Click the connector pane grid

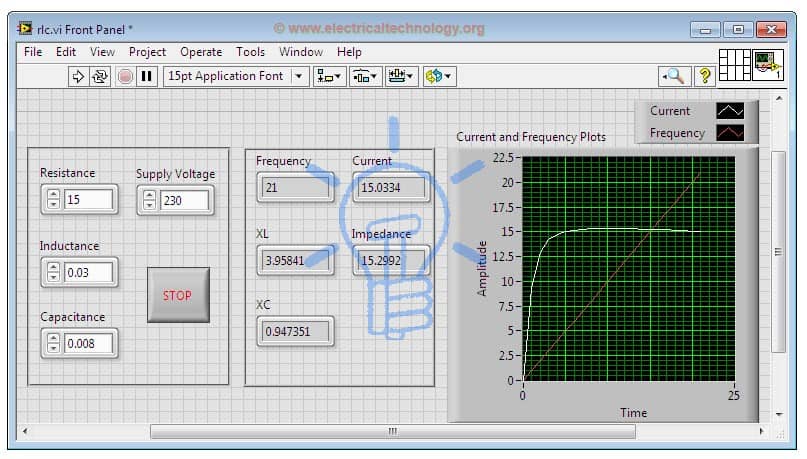734,65
